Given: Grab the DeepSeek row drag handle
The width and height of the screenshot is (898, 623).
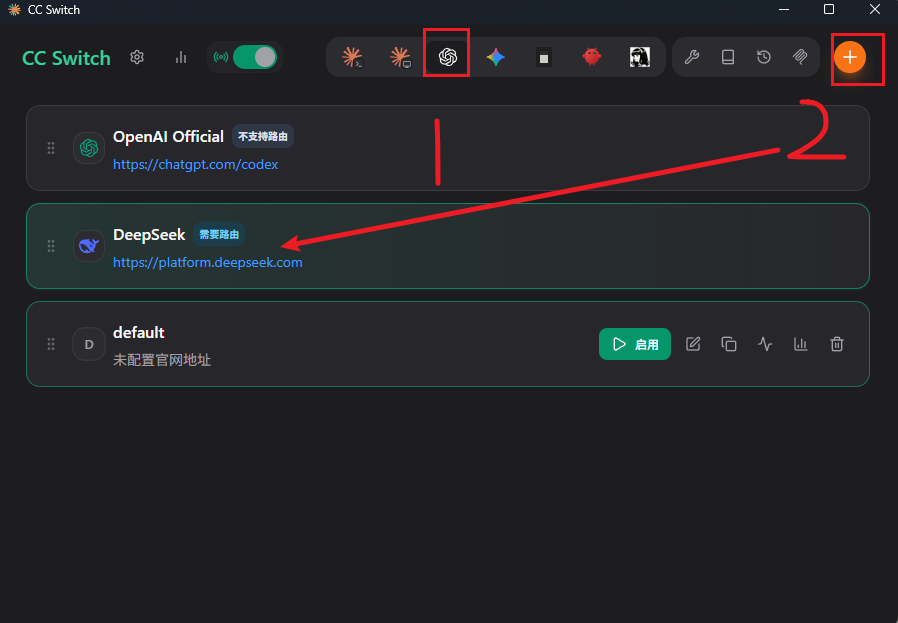Looking at the screenshot, I should coord(51,246).
